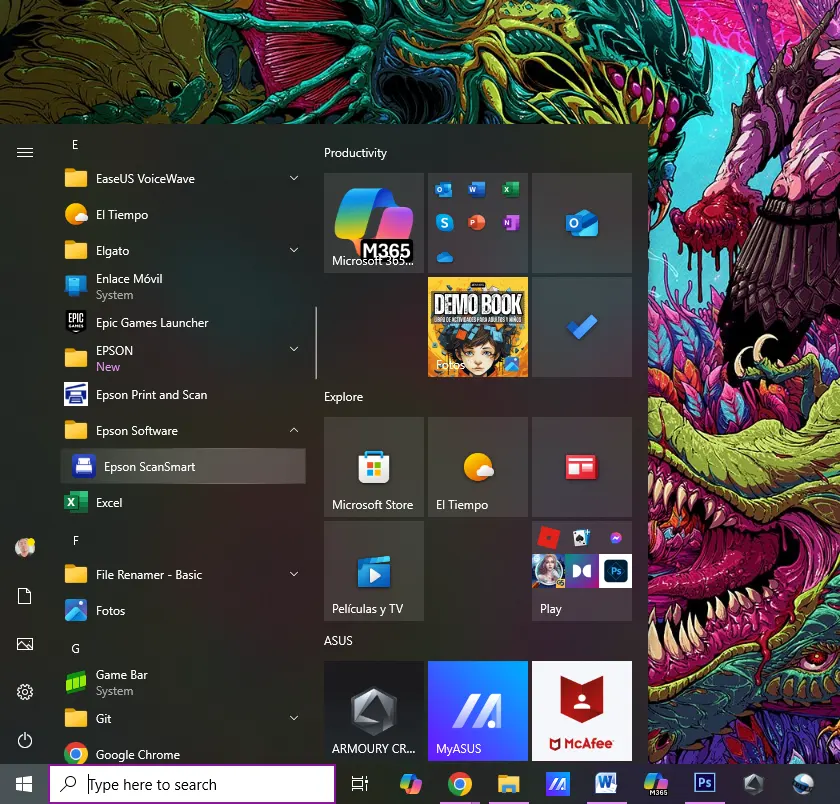This screenshot has height=804, width=840.
Task: Open the McAfee tile
Action: 582,711
